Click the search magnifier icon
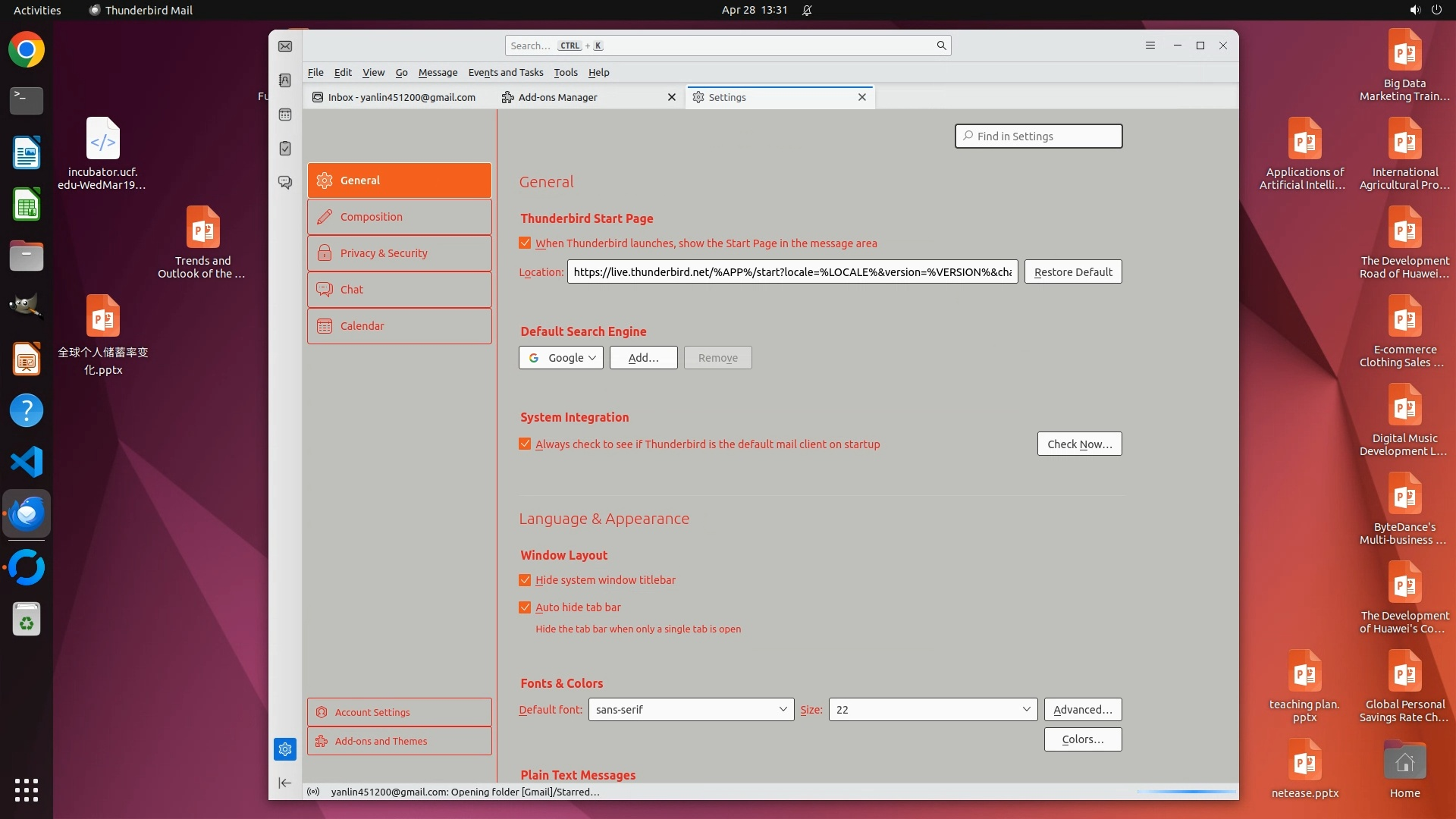Image resolution: width=1456 pixels, height=819 pixels. pos(941,45)
